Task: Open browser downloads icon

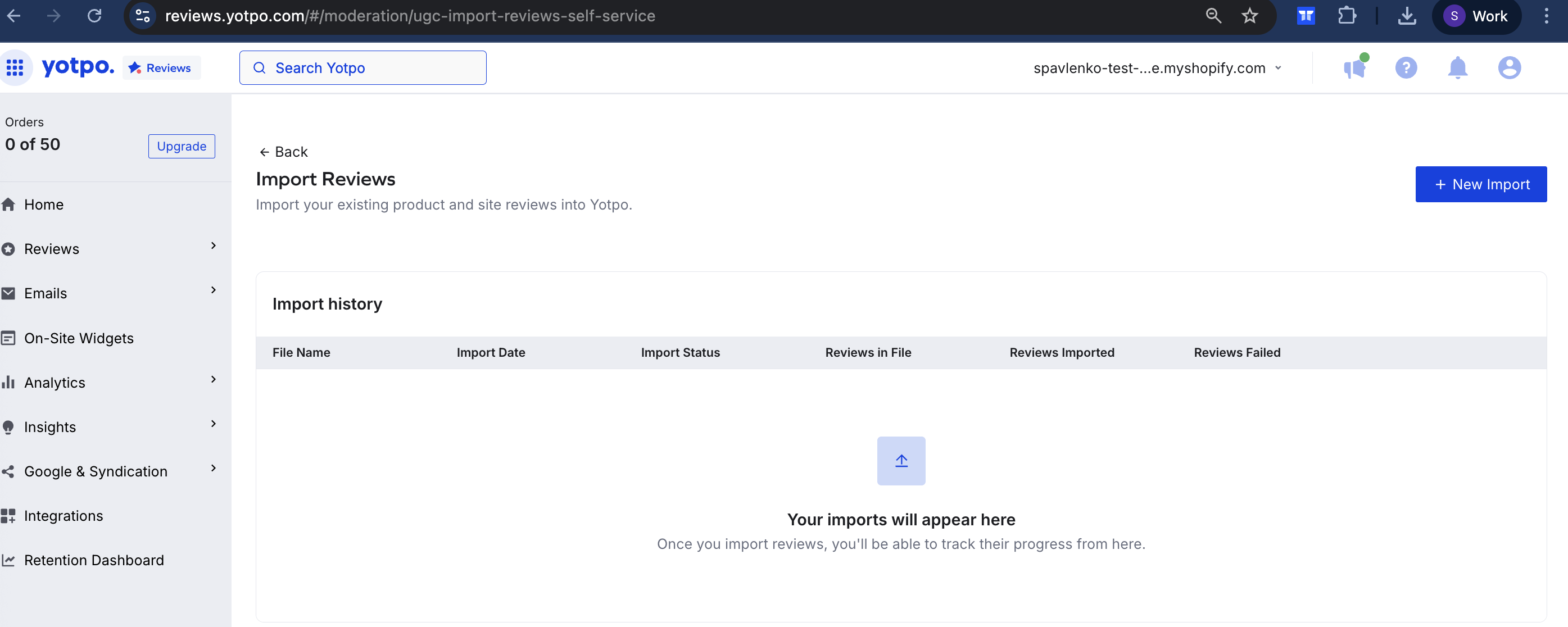Action: (1407, 16)
